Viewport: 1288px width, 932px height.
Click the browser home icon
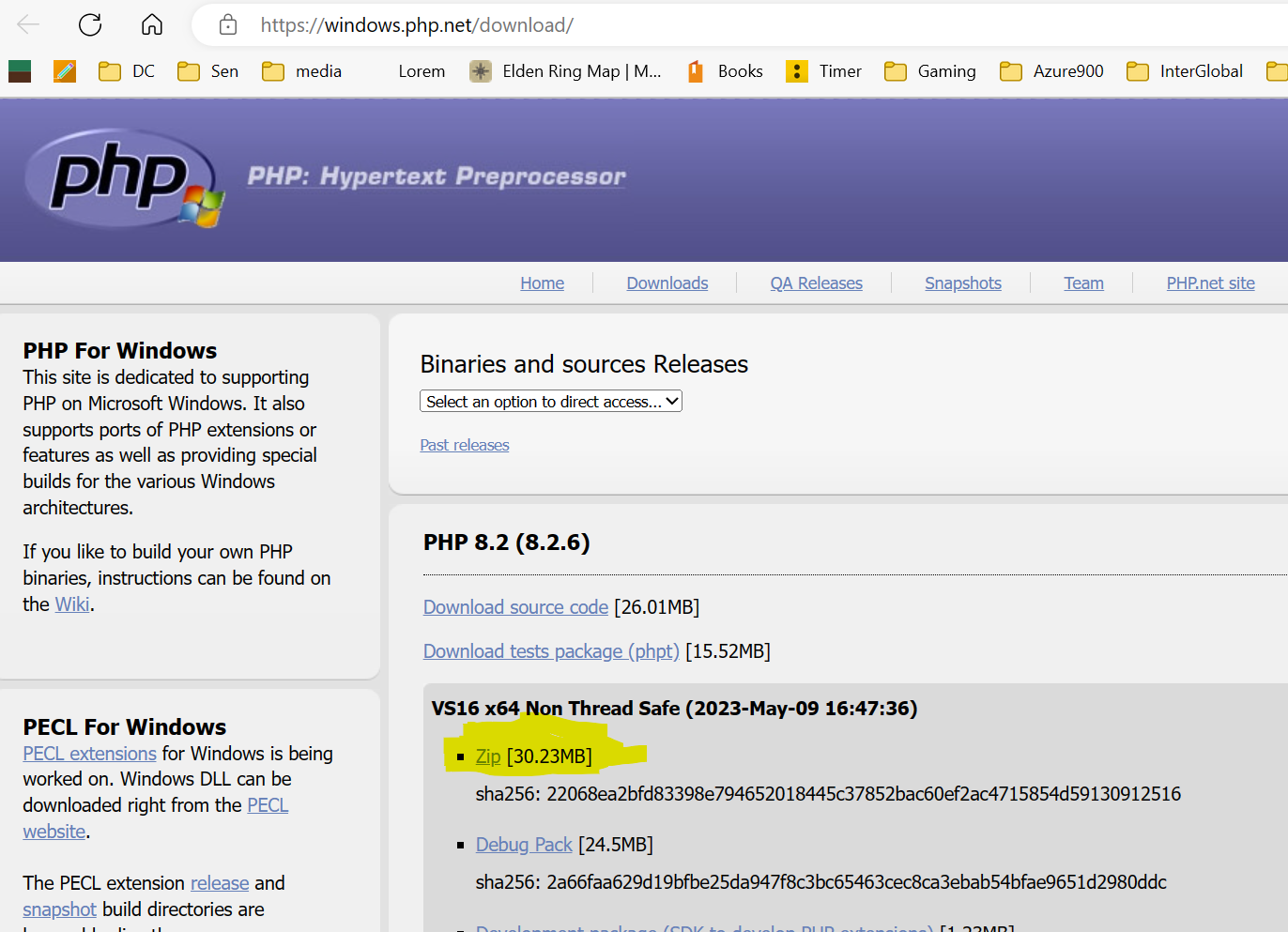click(x=152, y=24)
